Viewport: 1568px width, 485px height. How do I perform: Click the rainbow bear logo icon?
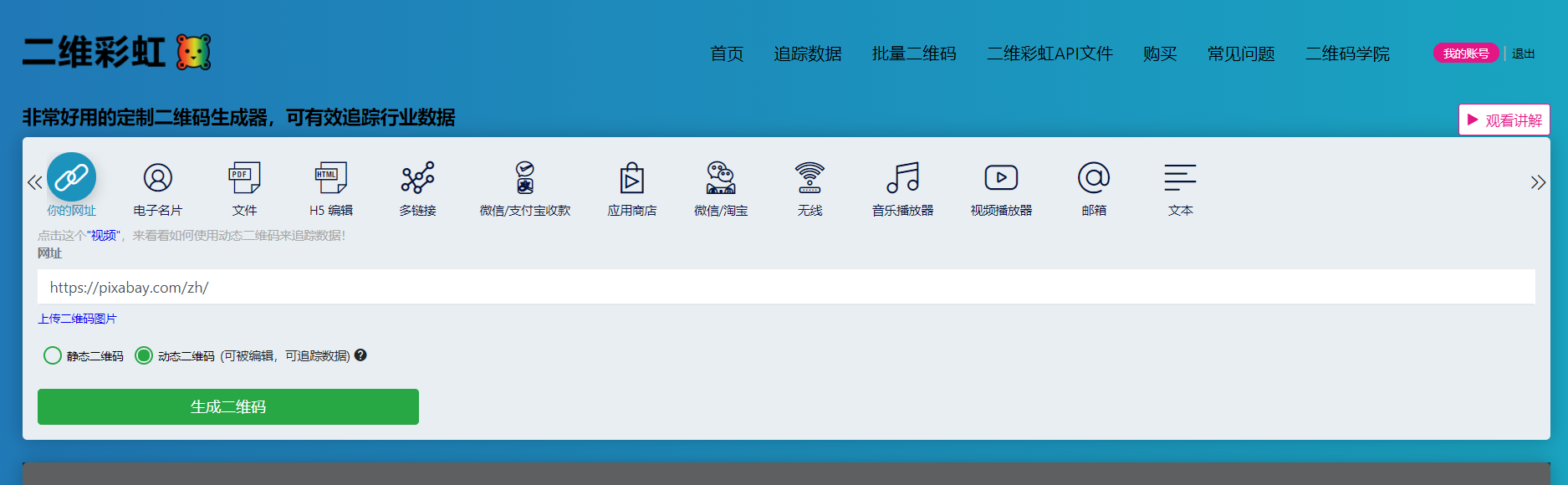193,52
